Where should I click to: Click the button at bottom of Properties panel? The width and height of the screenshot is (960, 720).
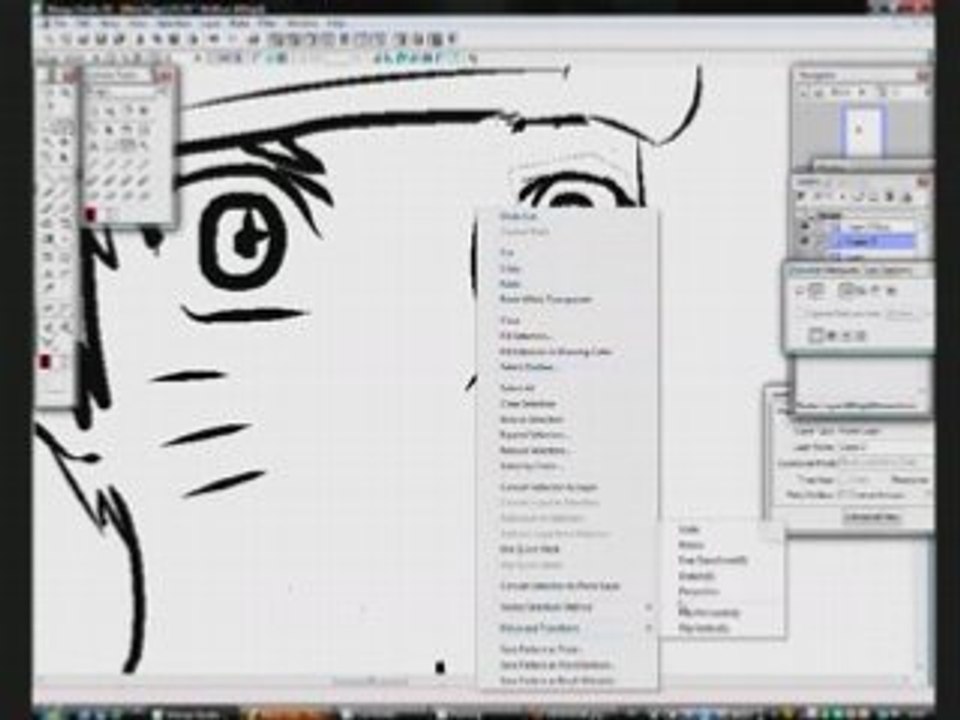[x=872, y=518]
